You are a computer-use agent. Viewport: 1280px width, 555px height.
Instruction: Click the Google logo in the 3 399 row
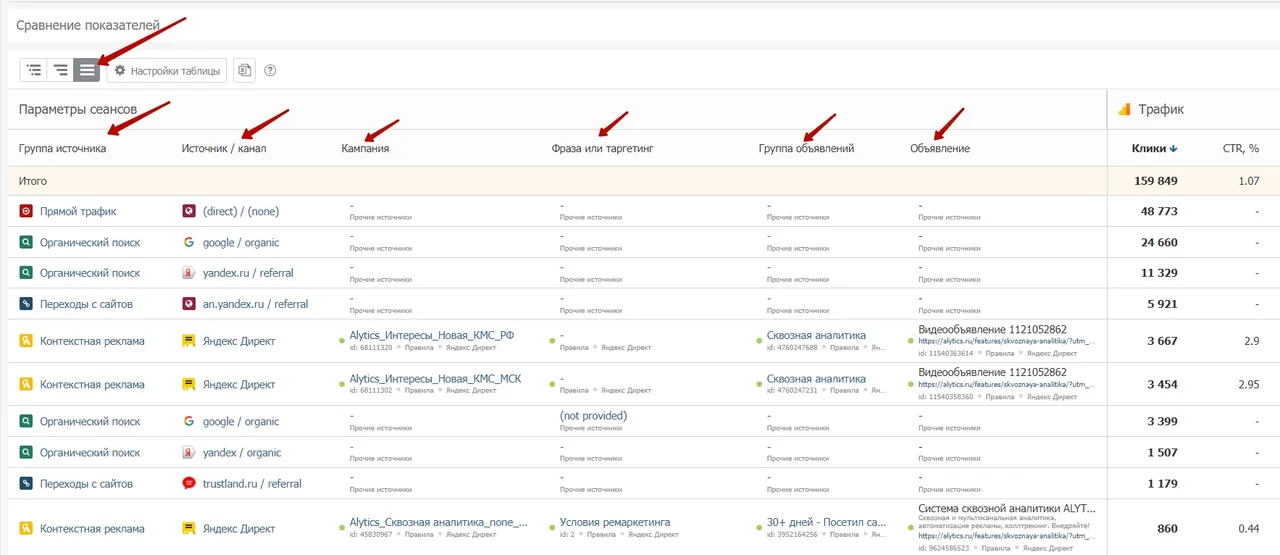188,421
